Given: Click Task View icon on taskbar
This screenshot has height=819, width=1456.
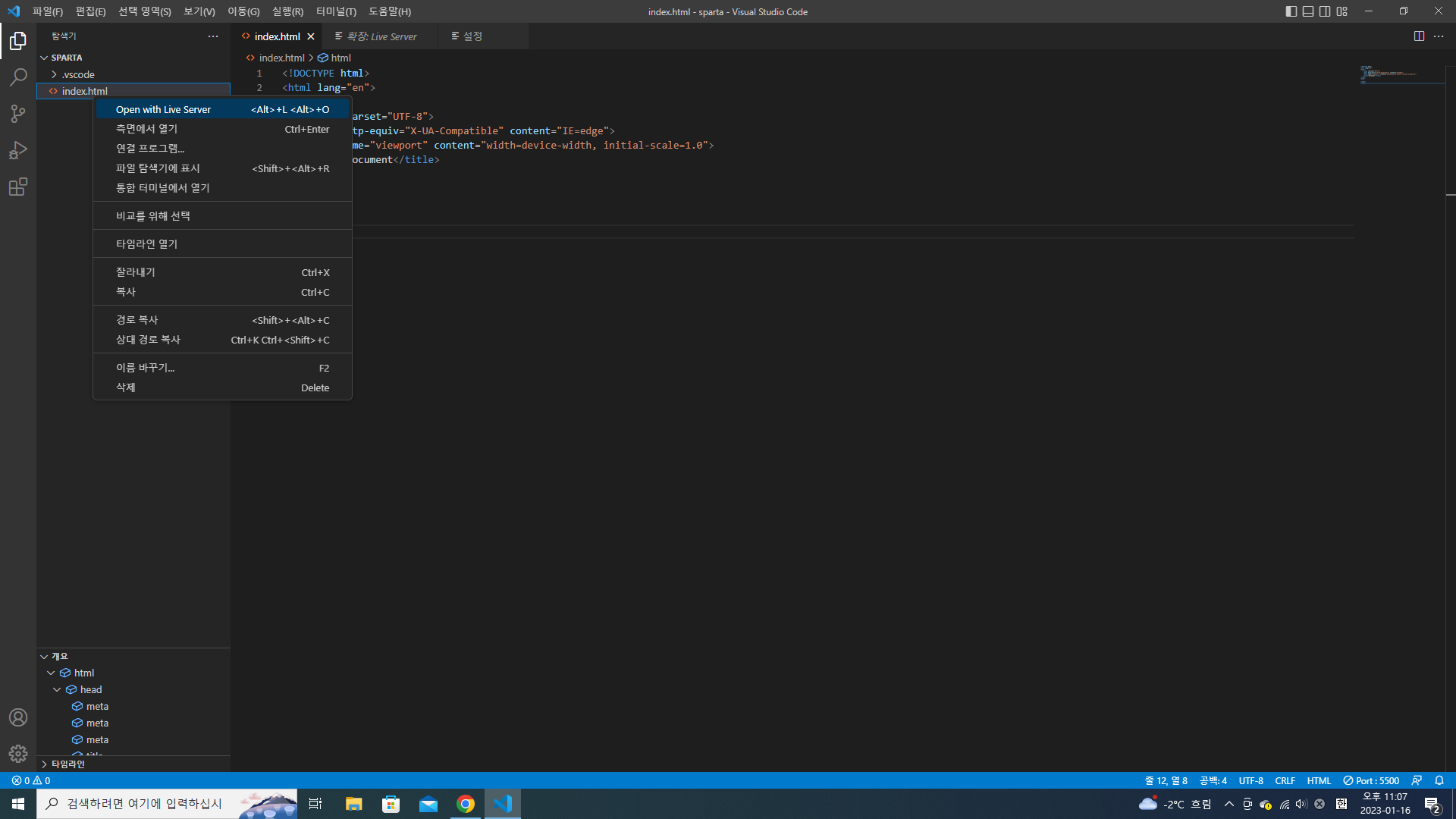Looking at the screenshot, I should point(315,804).
